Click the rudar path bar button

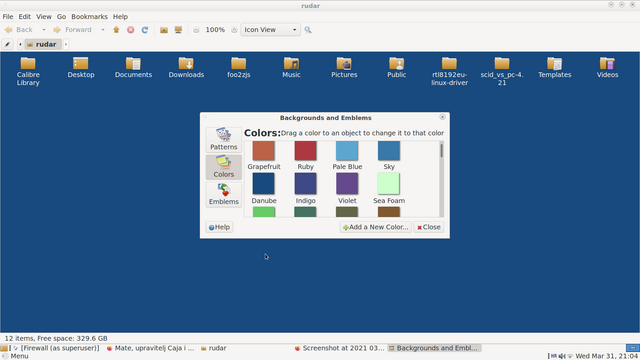pos(42,44)
